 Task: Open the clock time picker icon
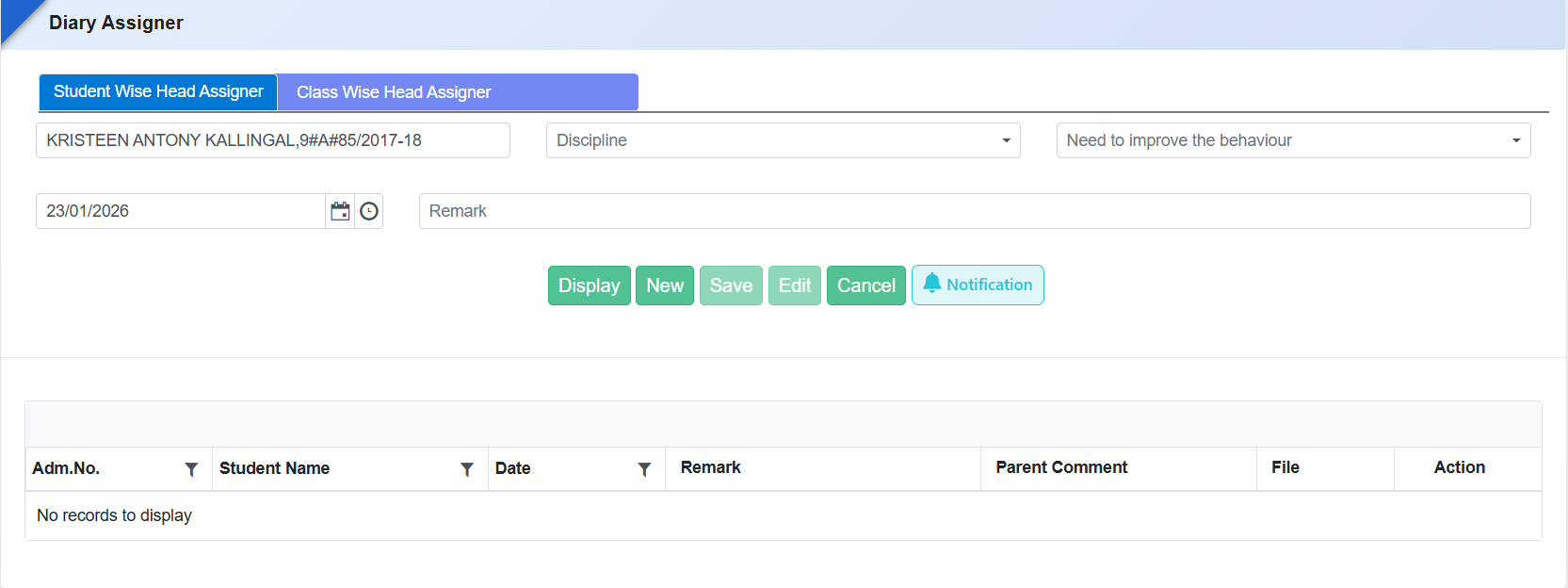pyautogui.click(x=369, y=211)
